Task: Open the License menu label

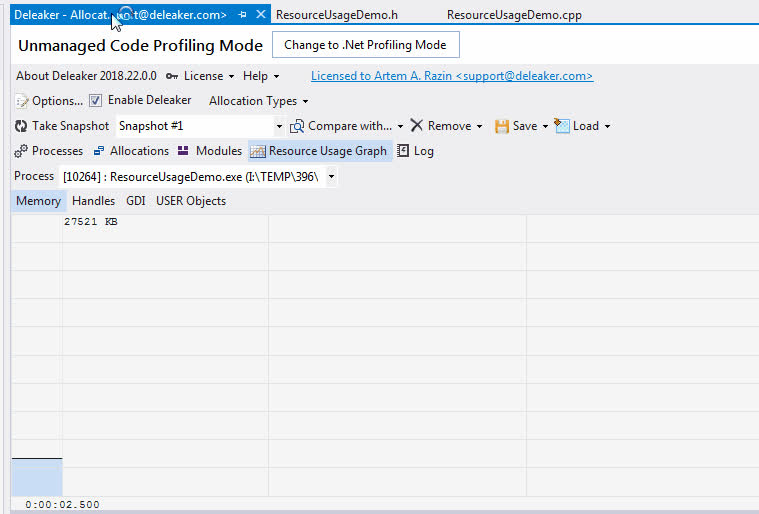Action: (203, 76)
